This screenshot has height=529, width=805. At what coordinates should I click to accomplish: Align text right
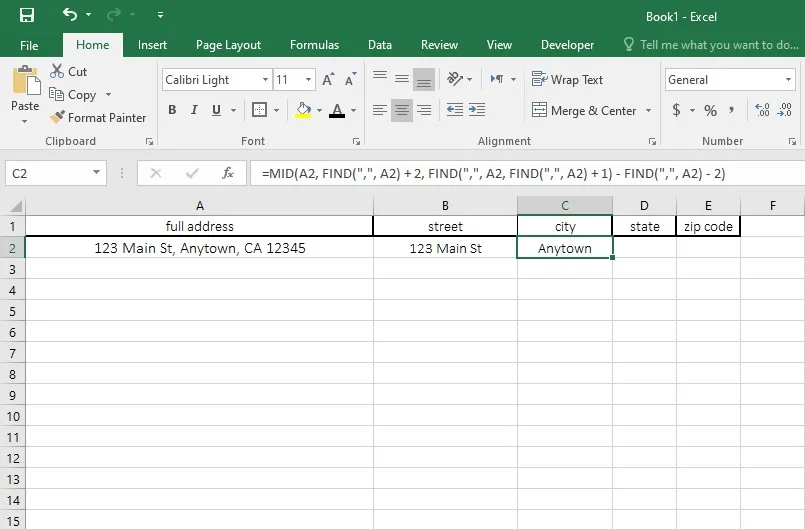coord(424,110)
